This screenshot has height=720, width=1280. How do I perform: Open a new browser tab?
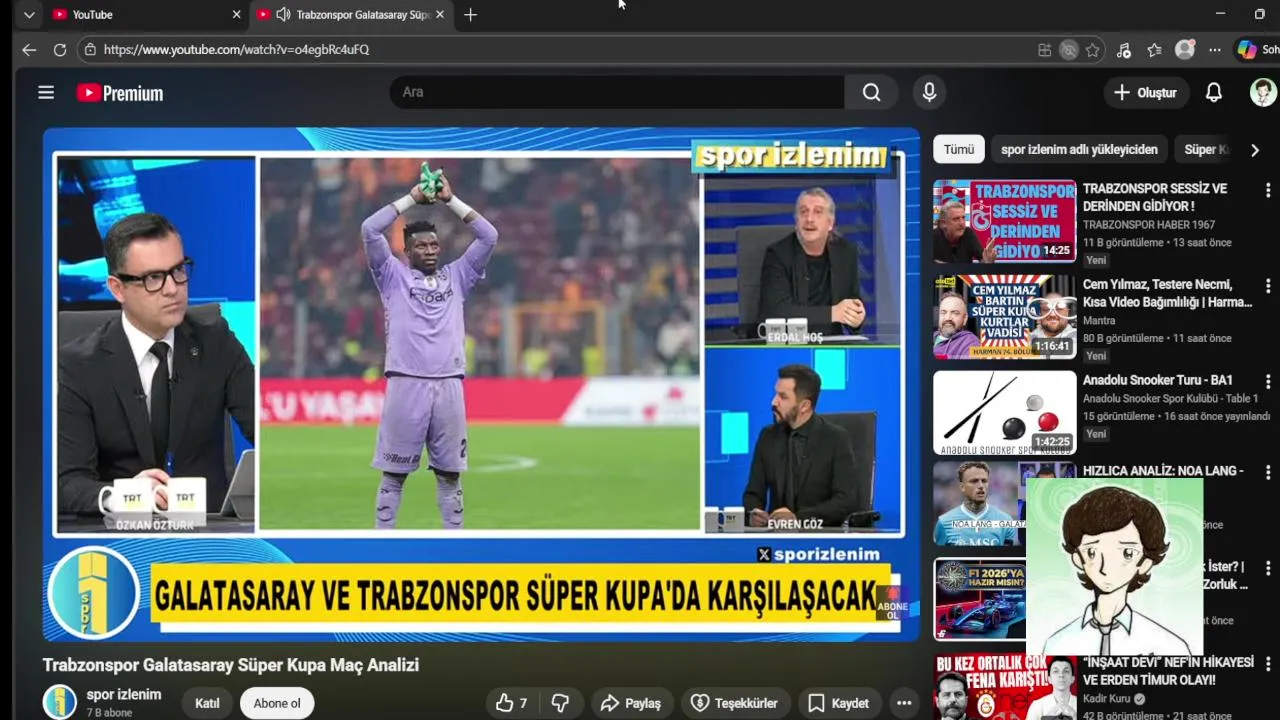pyautogui.click(x=470, y=15)
